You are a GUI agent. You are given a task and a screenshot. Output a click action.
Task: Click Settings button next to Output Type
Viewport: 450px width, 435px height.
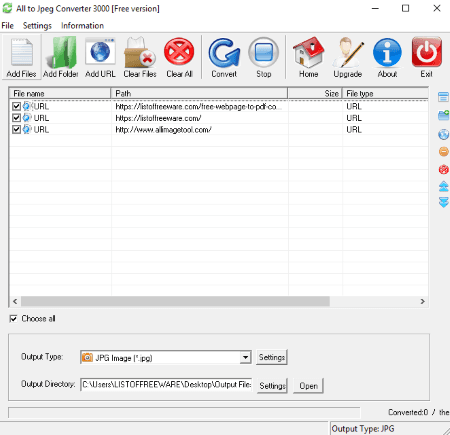(272, 357)
